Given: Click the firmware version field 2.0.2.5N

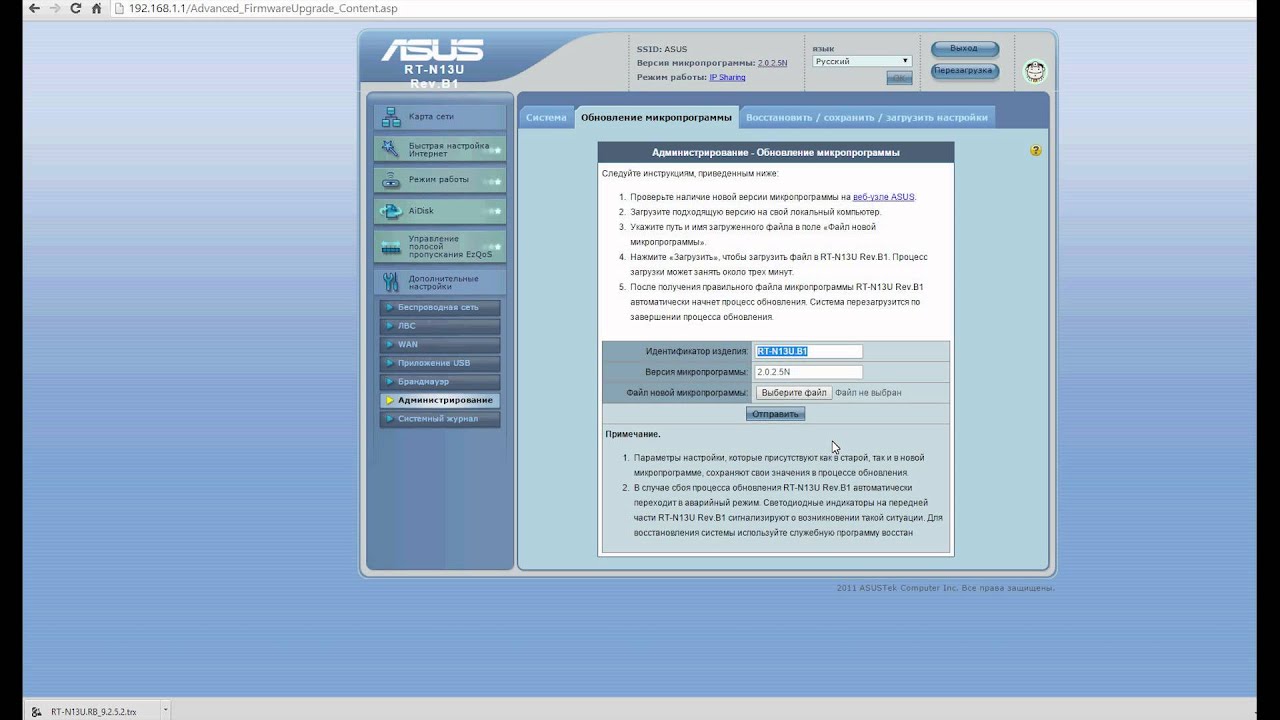Looking at the screenshot, I should click(809, 372).
